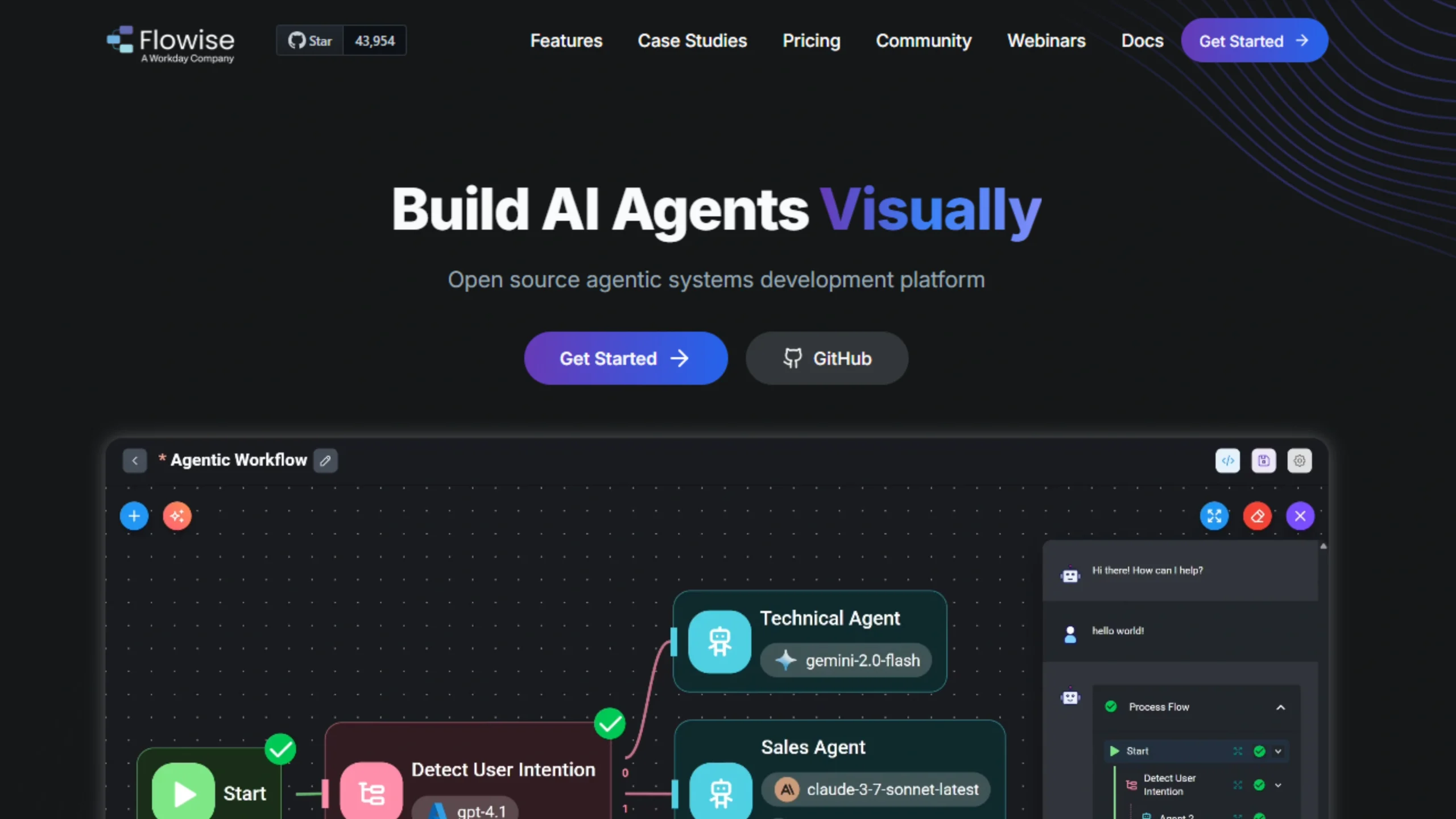The image size is (1456, 819).
Task: Click the green check beside Process Flow
Action: tap(1111, 706)
